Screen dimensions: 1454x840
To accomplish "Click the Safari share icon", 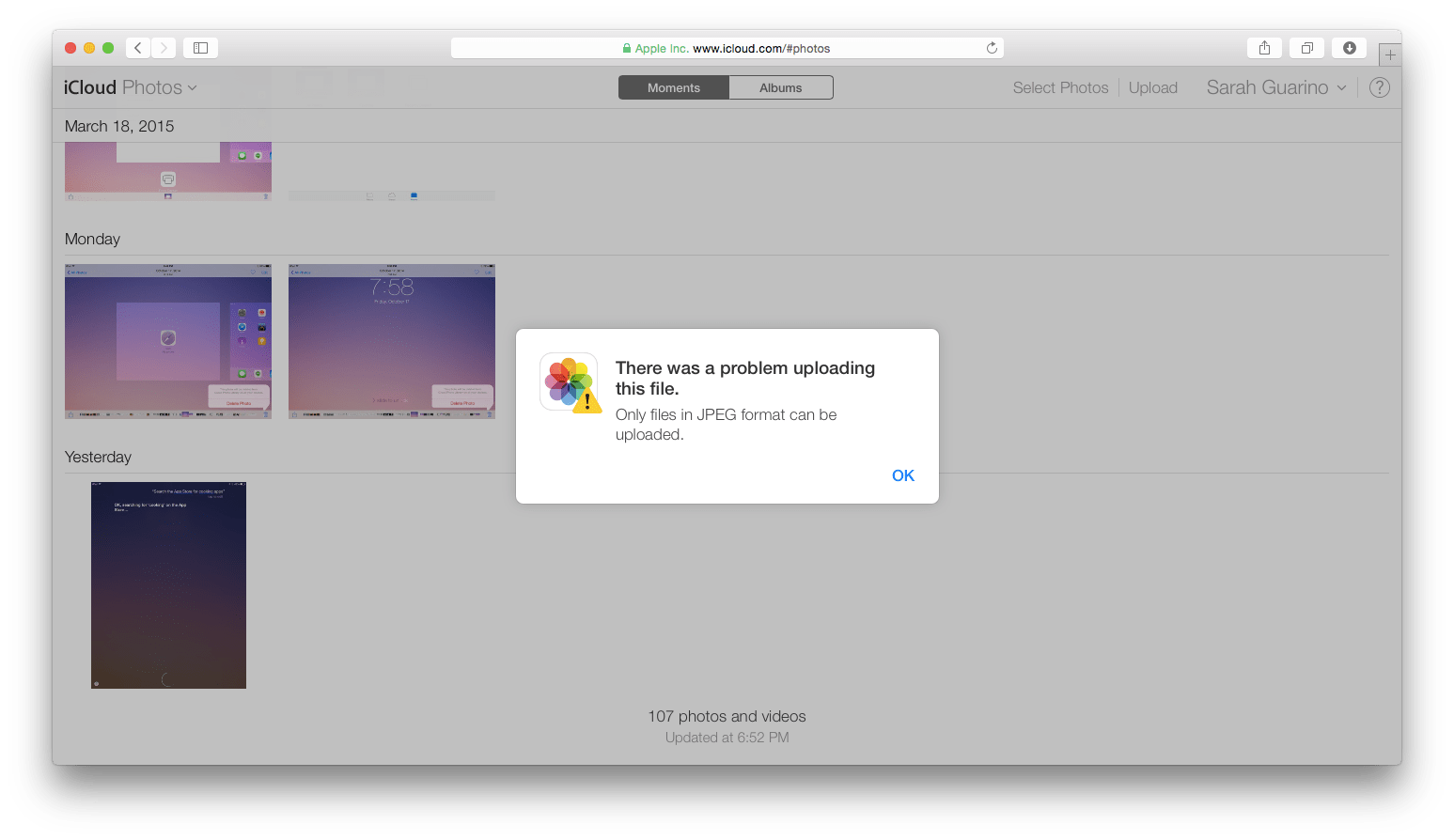I will tap(1264, 48).
